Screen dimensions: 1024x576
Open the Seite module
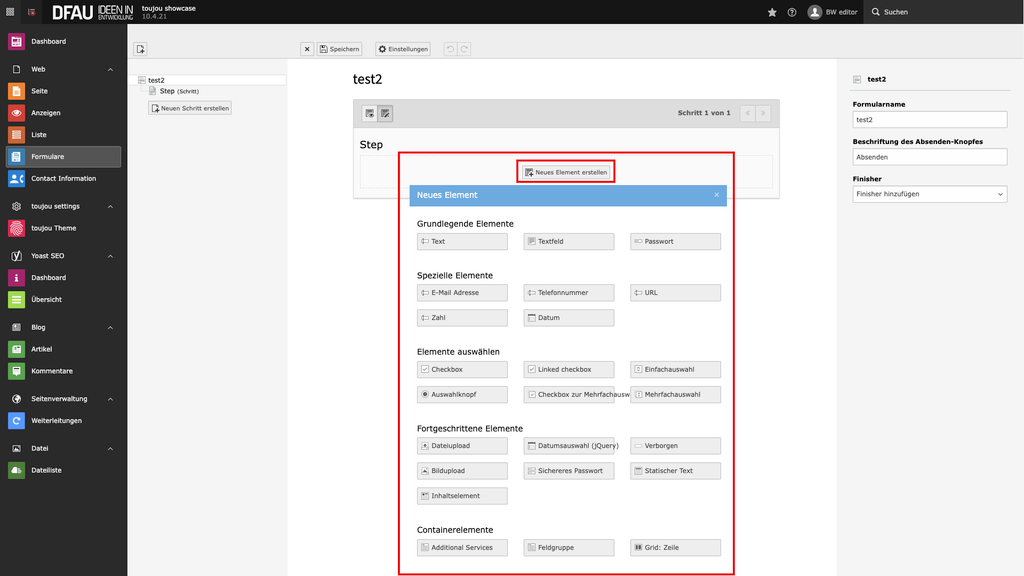click(63, 91)
